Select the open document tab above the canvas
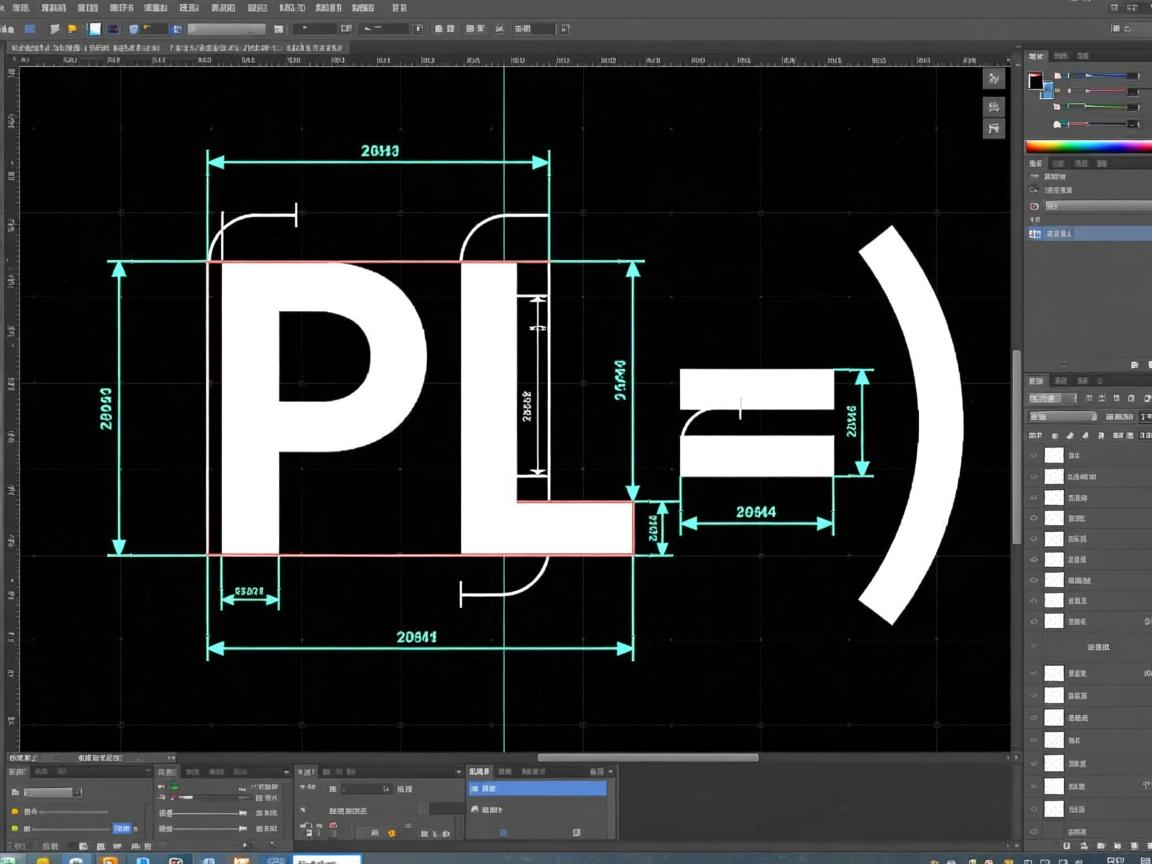 (80, 47)
